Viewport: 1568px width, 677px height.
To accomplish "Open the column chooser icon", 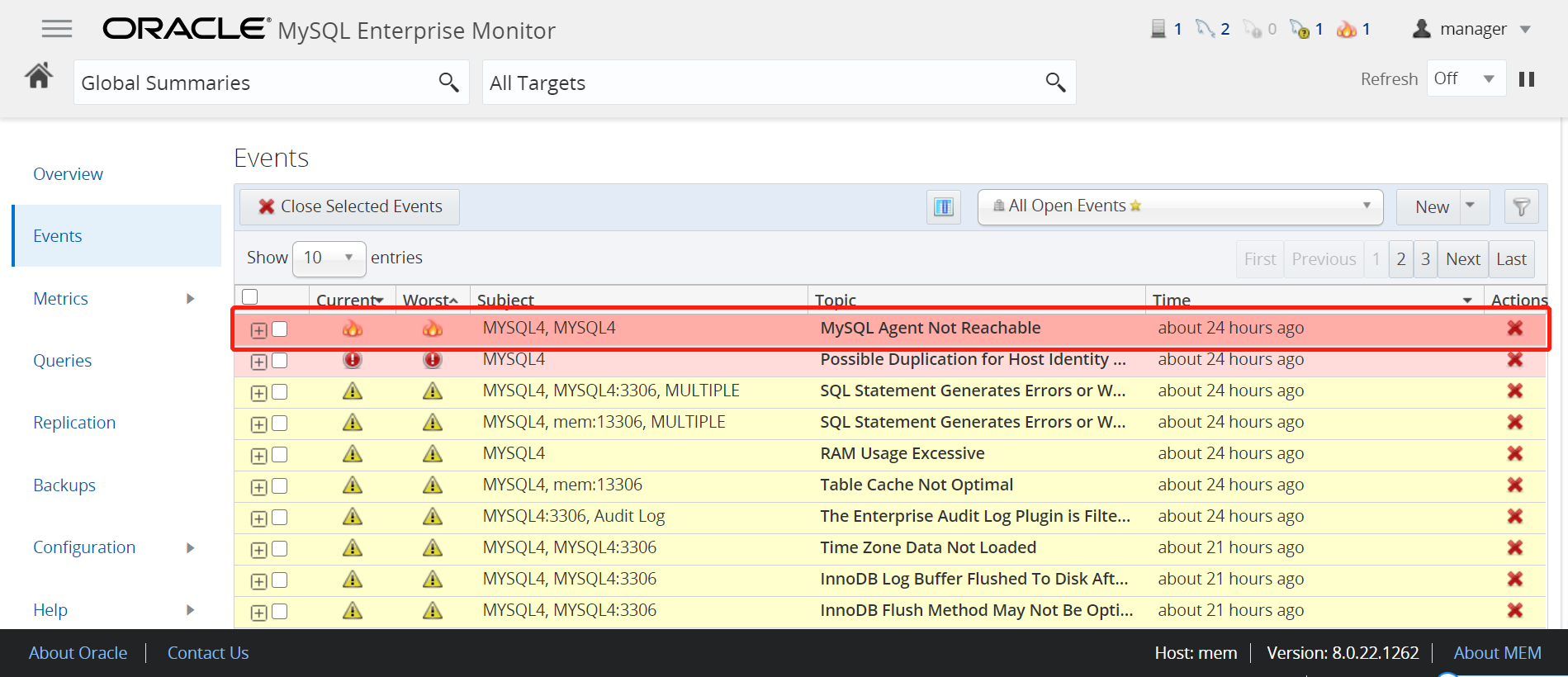I will (x=943, y=206).
